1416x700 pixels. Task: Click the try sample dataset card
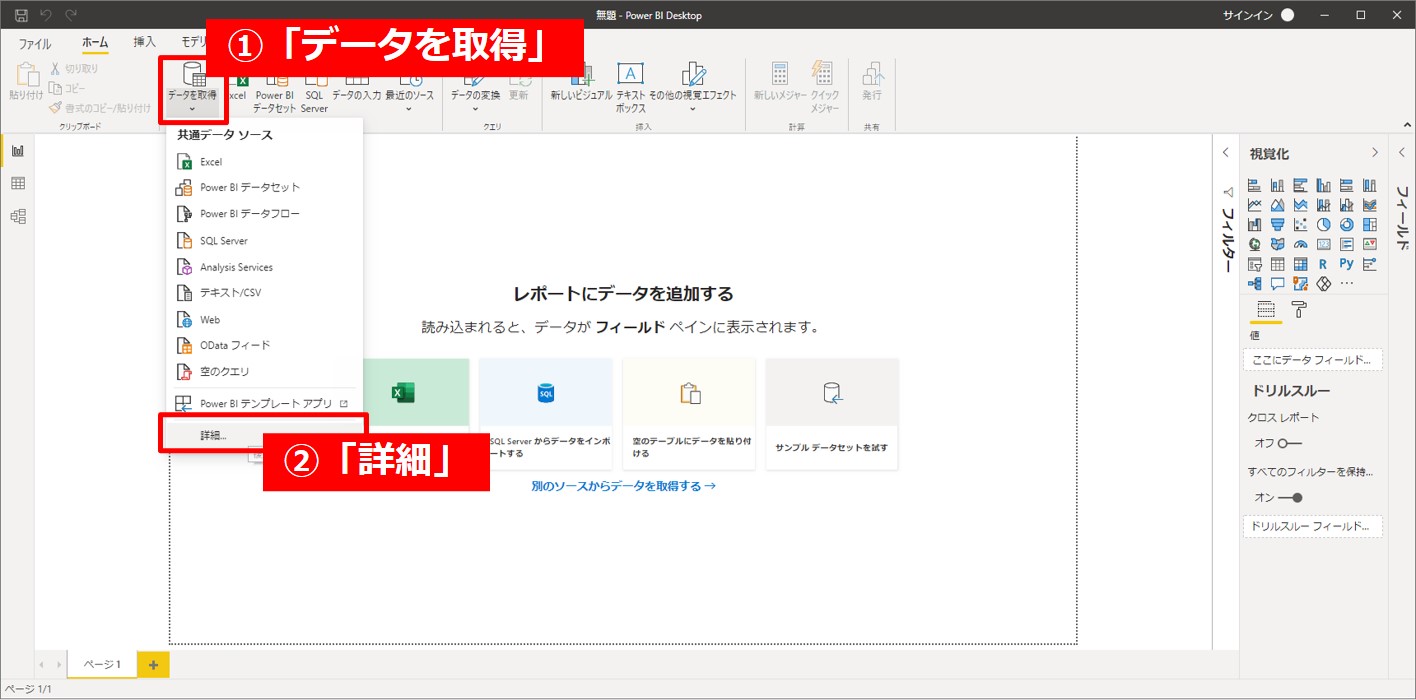831,414
